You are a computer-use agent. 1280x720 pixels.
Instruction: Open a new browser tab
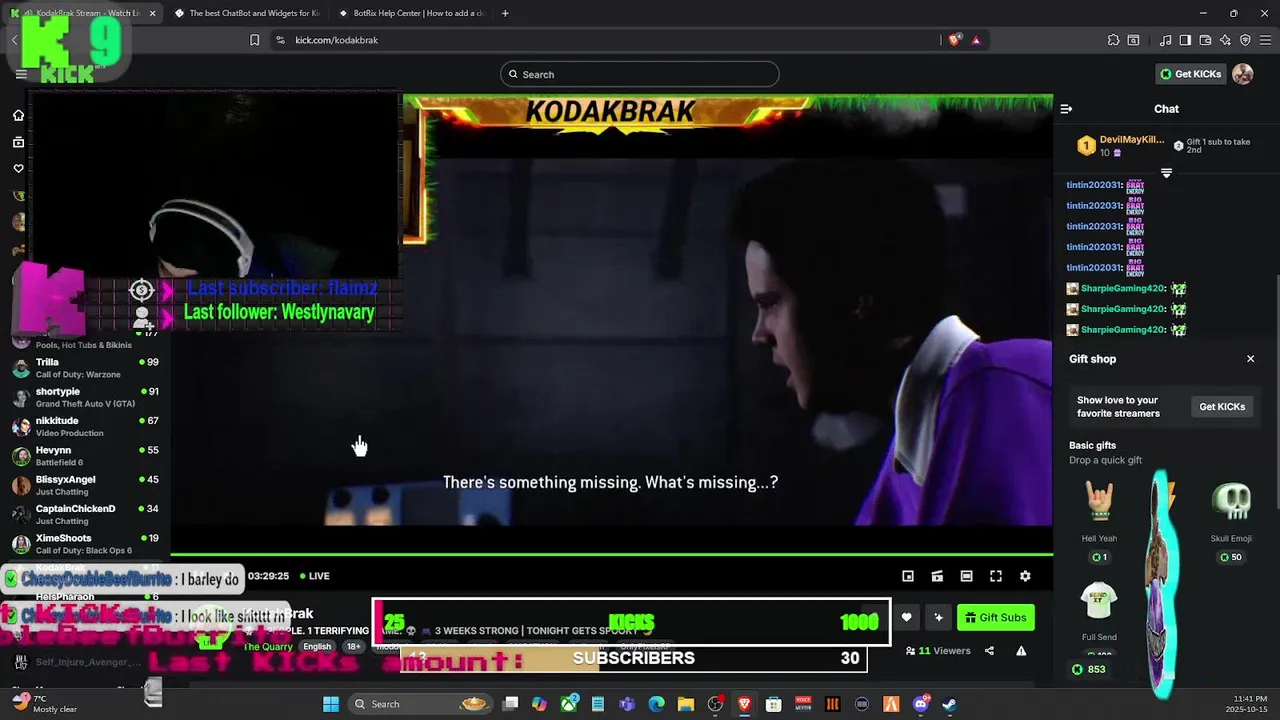pyautogui.click(x=505, y=13)
